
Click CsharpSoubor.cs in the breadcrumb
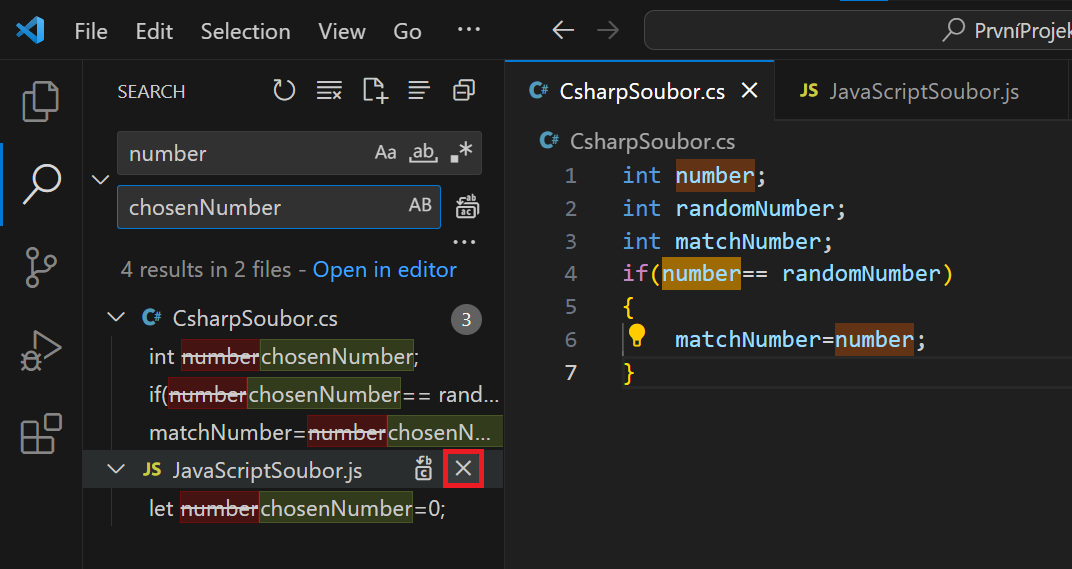coord(652,141)
